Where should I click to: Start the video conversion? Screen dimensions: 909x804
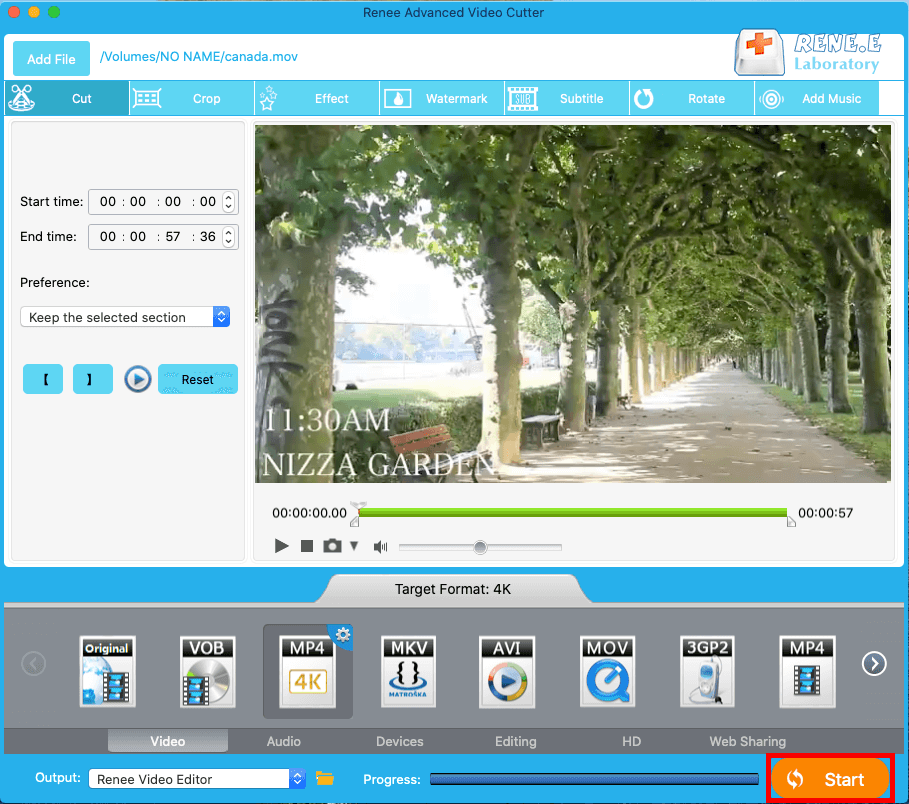[830, 778]
